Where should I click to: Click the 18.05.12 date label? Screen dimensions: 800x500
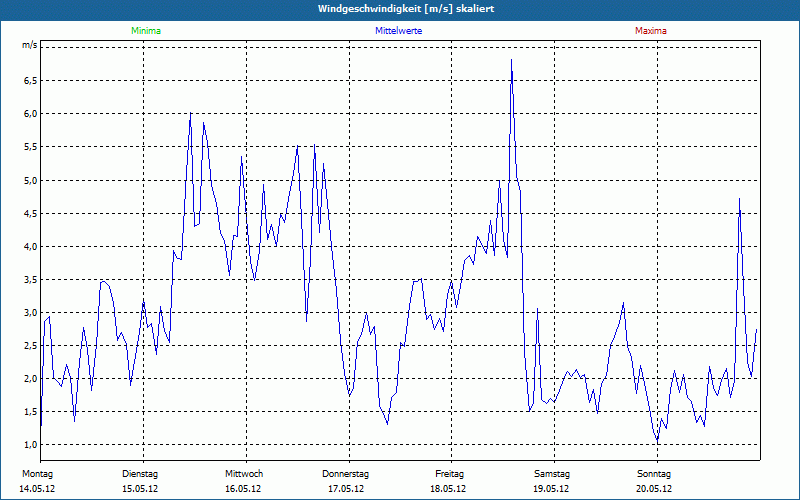(x=448, y=489)
